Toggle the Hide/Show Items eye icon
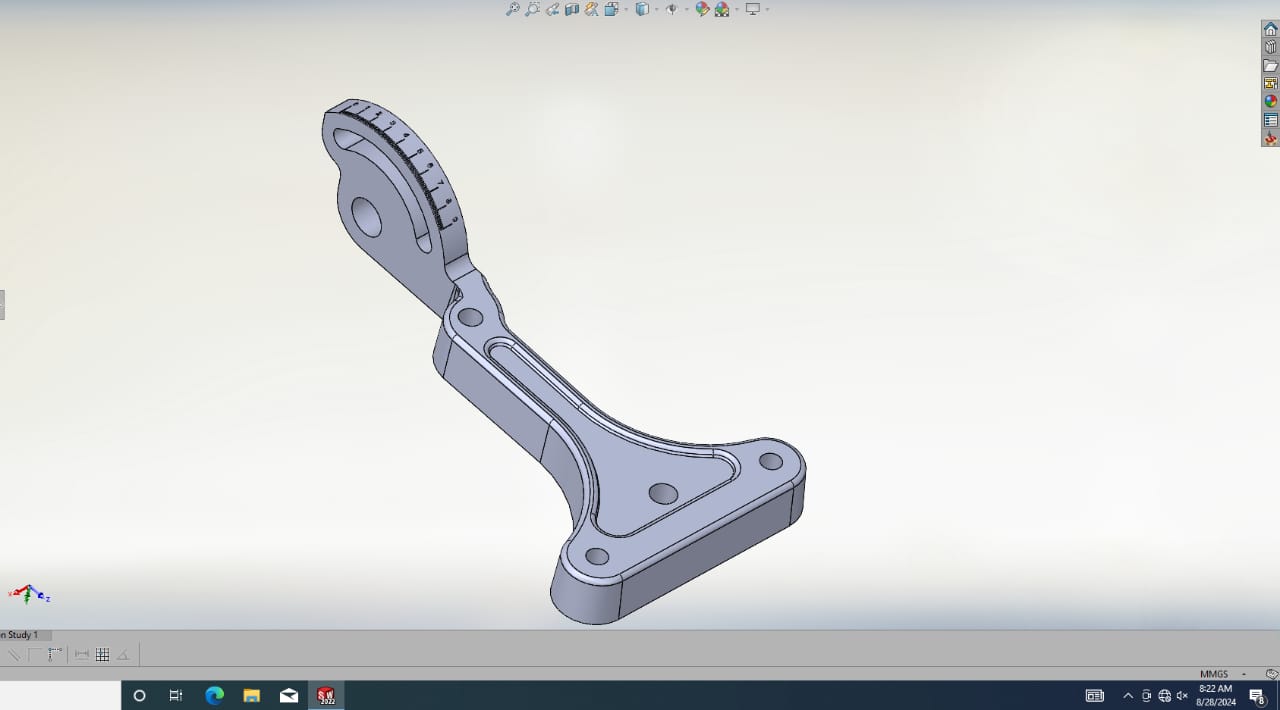 click(x=671, y=9)
